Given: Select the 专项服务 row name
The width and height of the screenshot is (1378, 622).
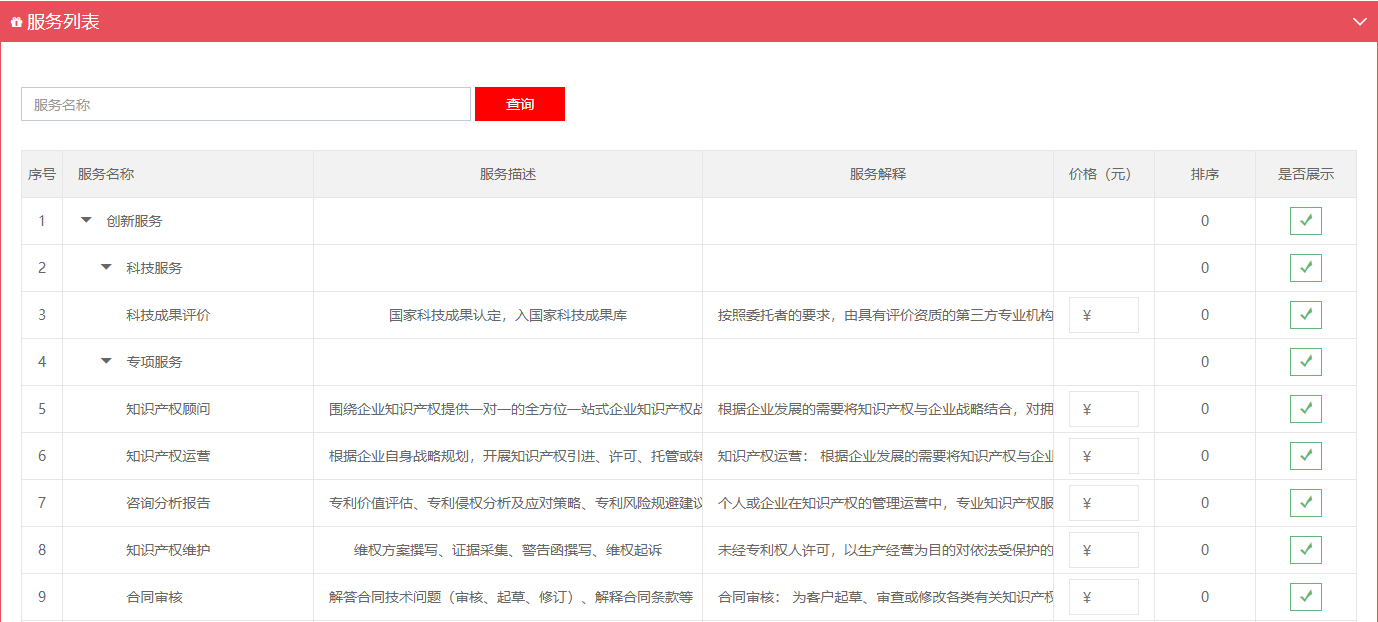Looking at the screenshot, I should pyautogui.click(x=154, y=362).
